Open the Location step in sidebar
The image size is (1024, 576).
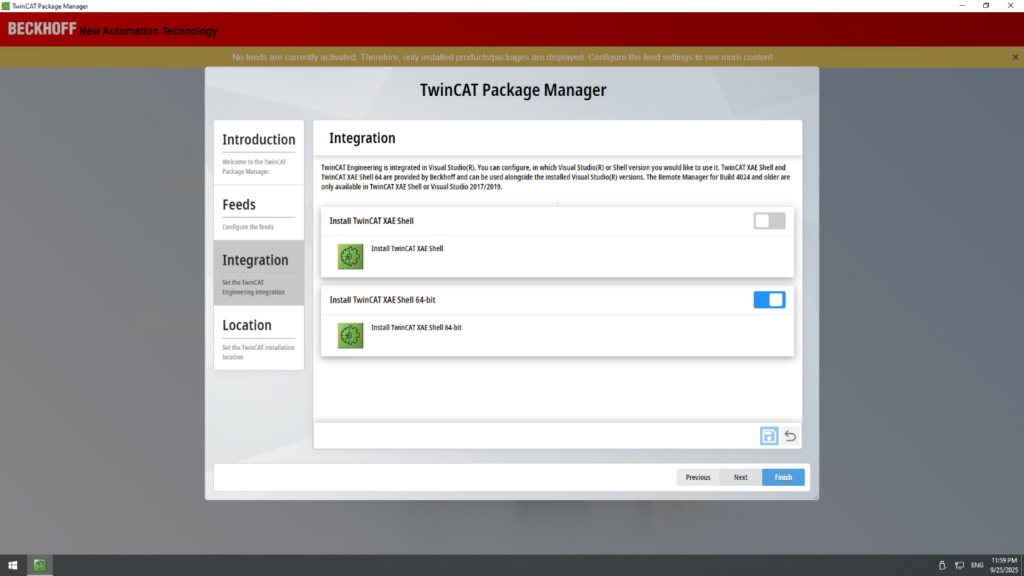[x=259, y=338]
